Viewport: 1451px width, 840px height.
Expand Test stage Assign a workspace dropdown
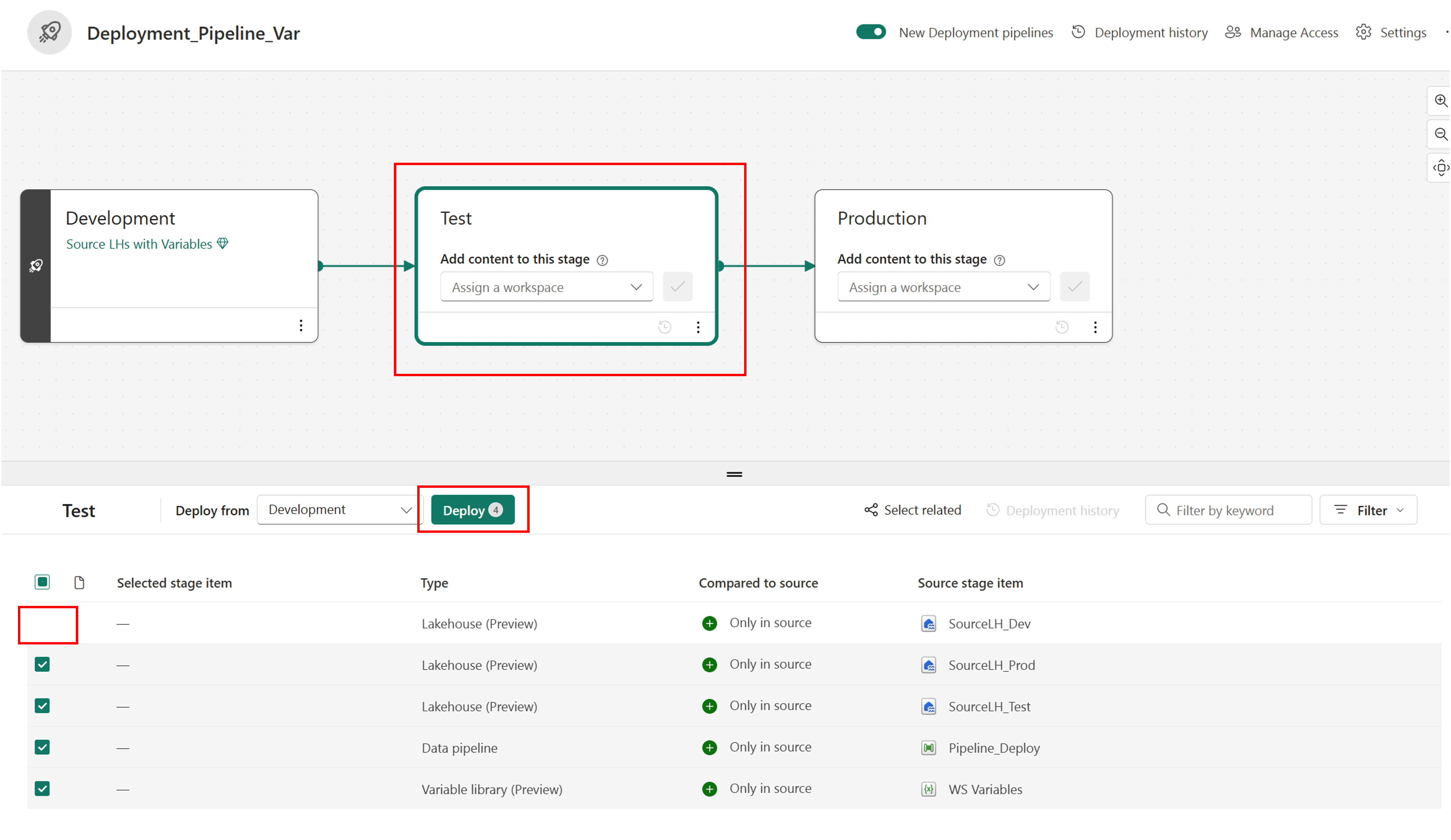(546, 287)
